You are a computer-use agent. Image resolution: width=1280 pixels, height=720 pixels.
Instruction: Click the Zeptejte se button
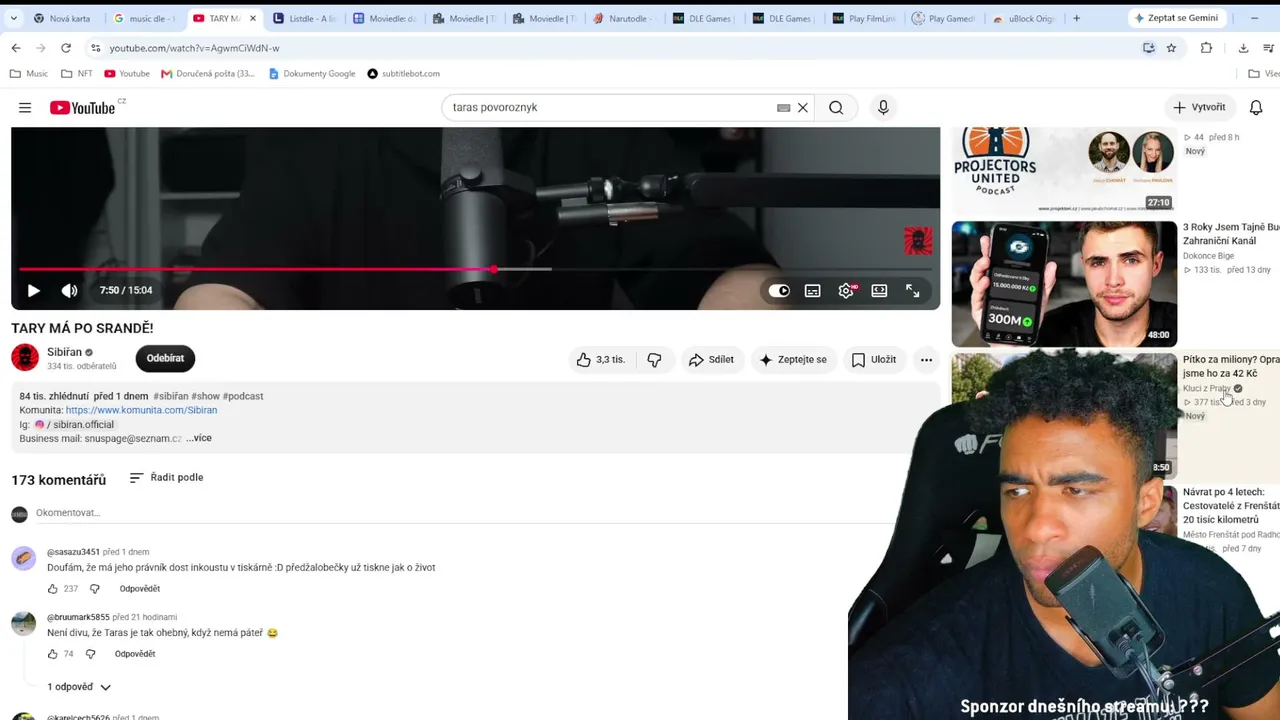(x=794, y=360)
